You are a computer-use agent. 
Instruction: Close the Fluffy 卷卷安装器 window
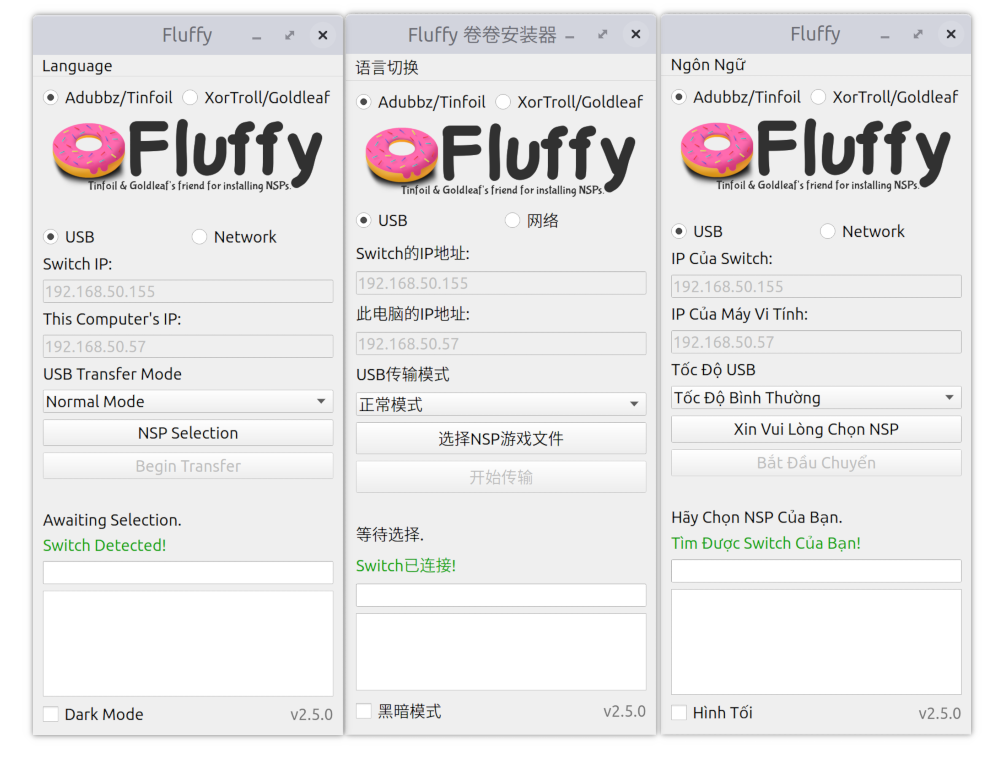pyautogui.click(x=636, y=34)
